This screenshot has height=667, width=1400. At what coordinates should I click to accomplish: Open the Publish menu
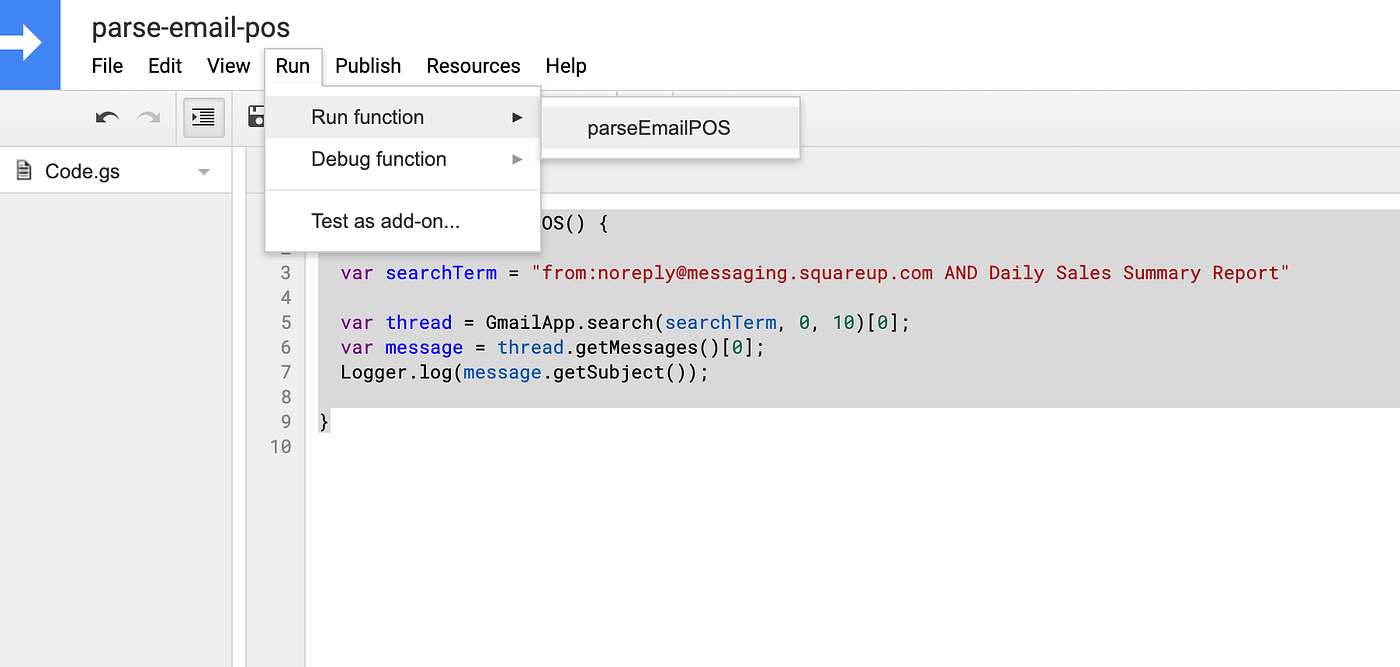click(368, 66)
